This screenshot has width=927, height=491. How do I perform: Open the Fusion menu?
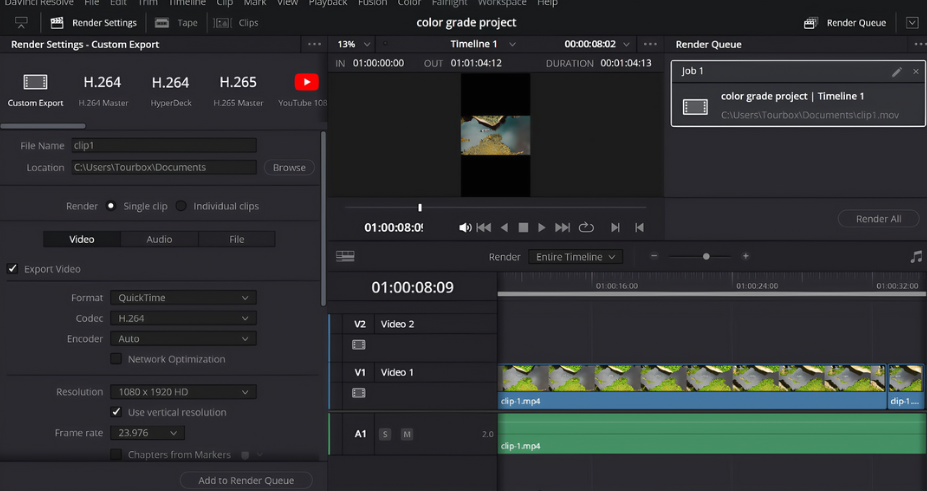(372, 3)
